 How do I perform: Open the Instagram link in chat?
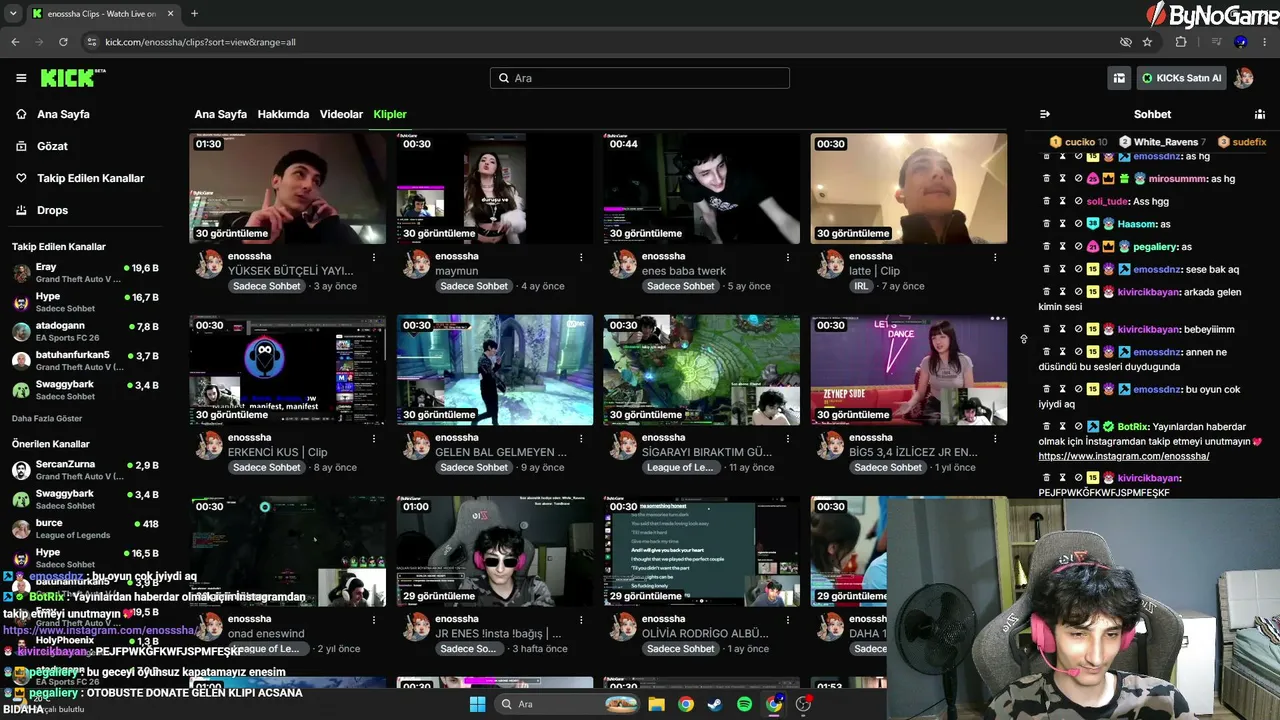[x=1124, y=456]
